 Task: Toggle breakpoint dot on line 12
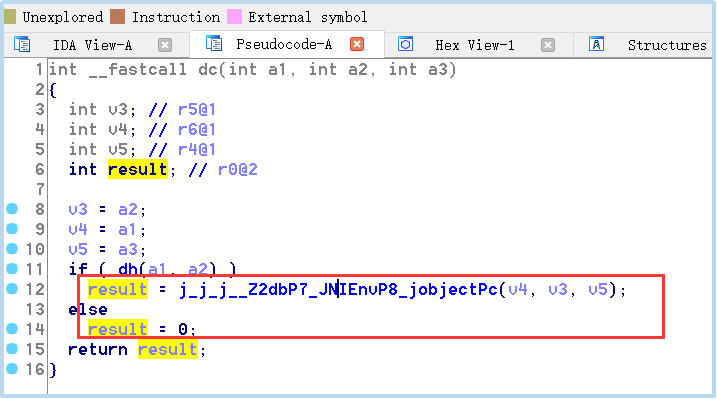[12, 289]
